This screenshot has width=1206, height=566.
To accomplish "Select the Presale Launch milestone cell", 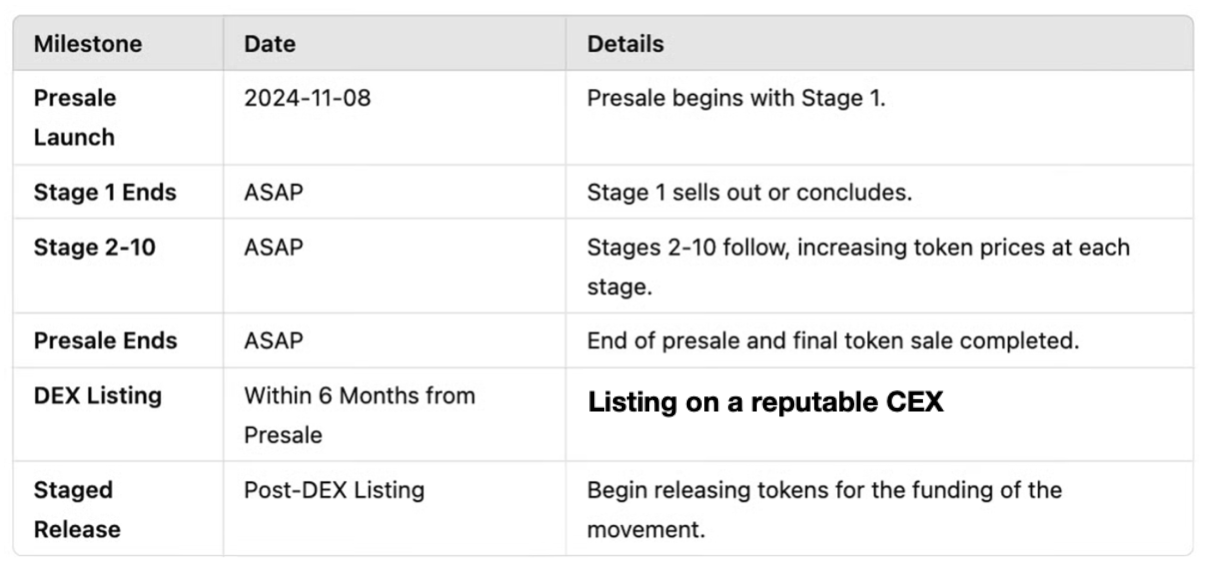I will (75, 117).
